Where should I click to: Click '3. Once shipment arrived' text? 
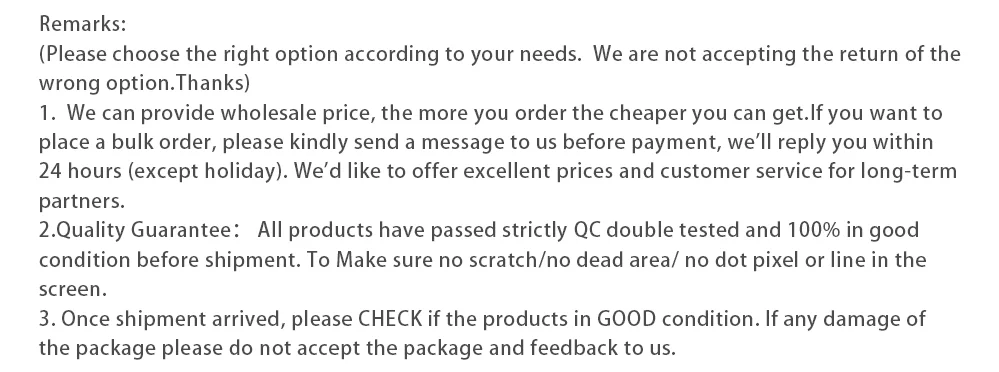162,318
